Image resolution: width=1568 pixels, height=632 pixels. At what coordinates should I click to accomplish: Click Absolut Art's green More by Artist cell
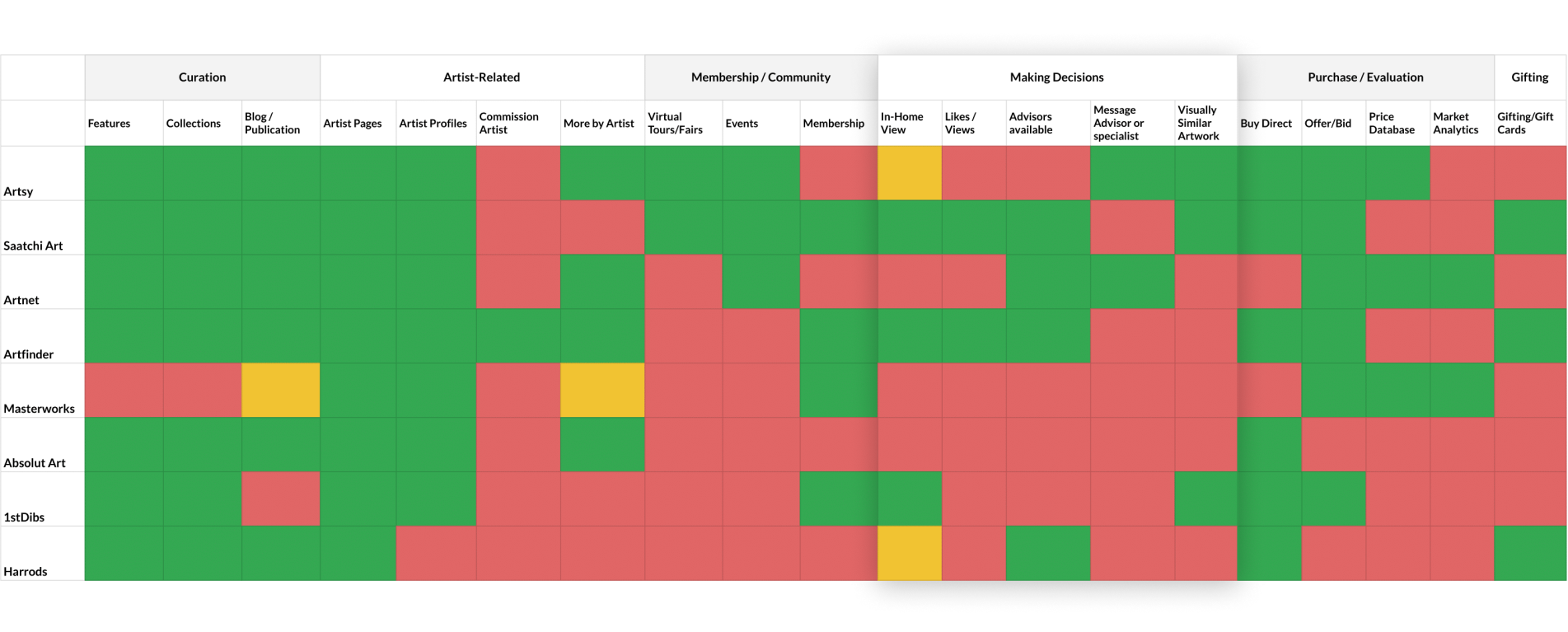(602, 445)
